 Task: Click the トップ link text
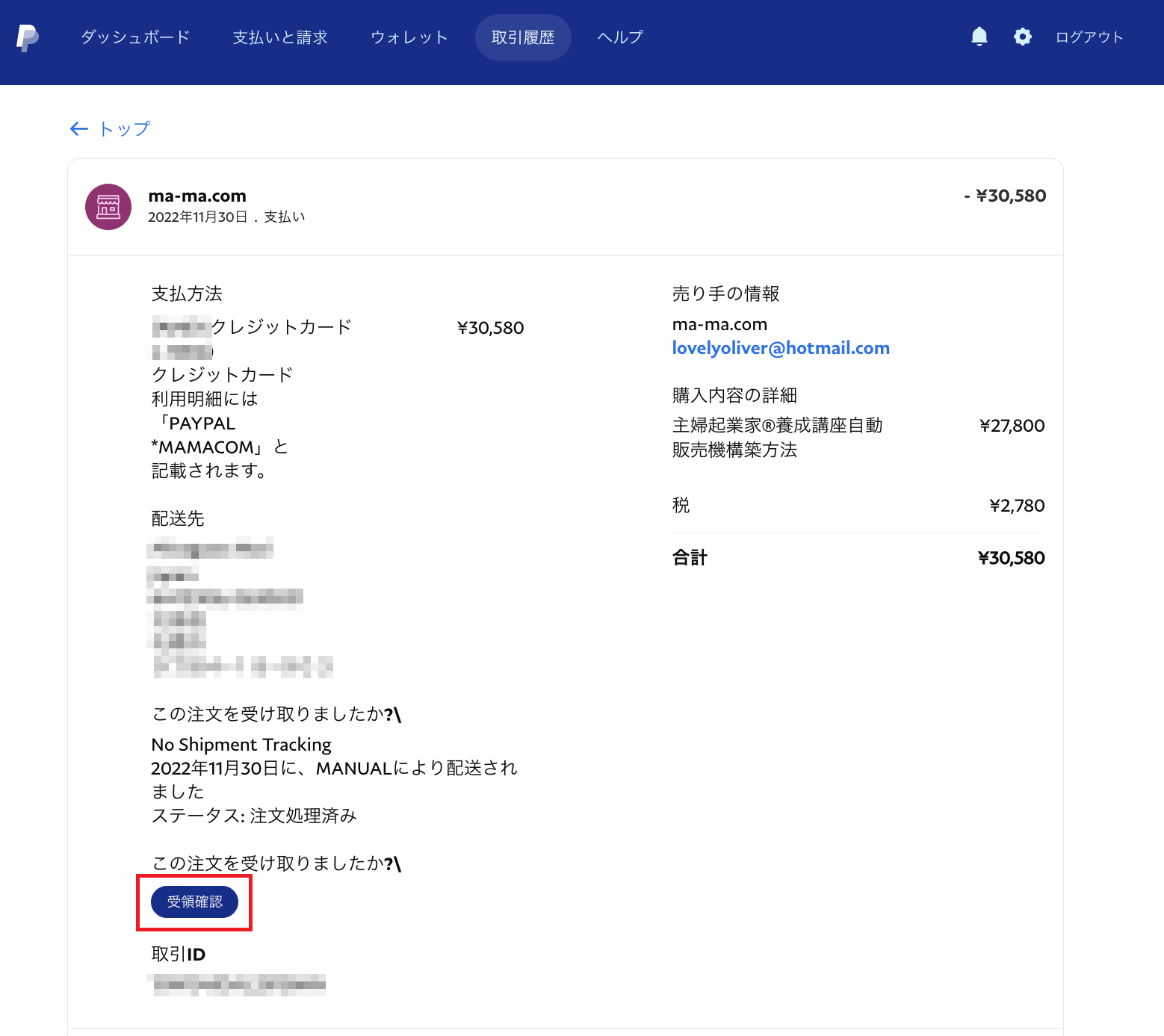124,129
